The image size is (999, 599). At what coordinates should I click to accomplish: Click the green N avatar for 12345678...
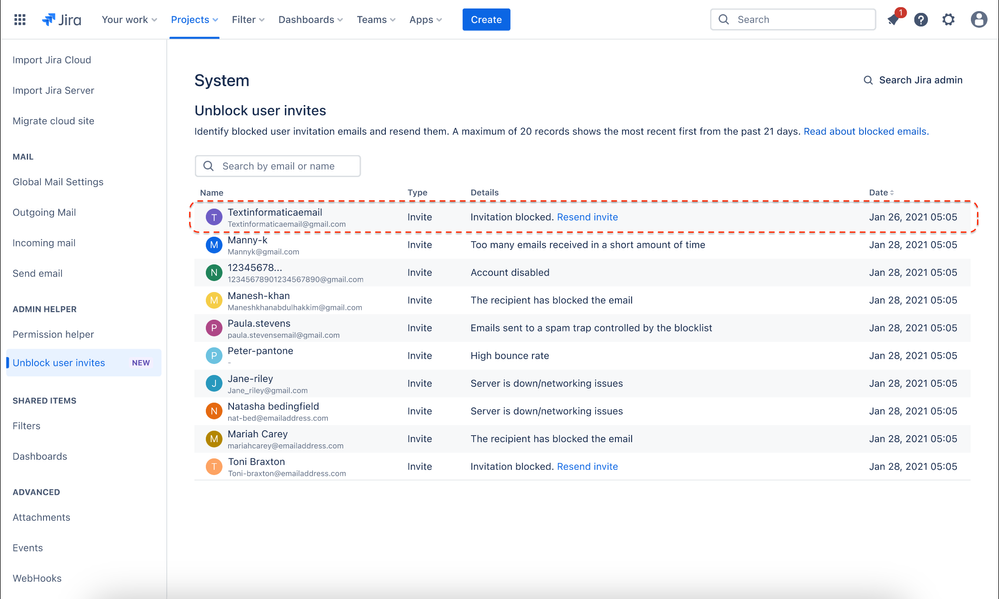tap(213, 273)
